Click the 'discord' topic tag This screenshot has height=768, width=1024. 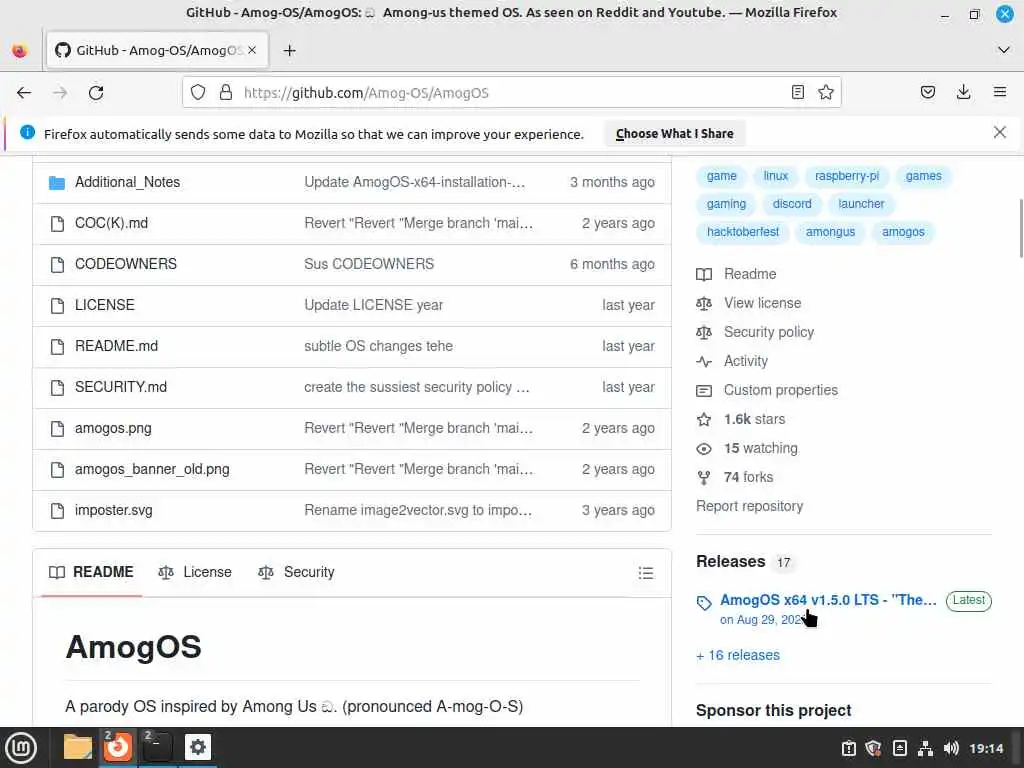pyautogui.click(x=792, y=204)
